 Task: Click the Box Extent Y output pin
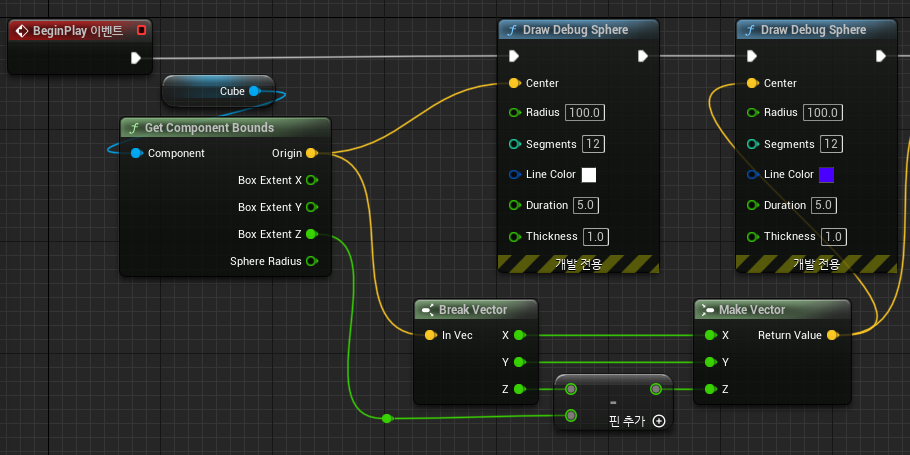point(312,207)
